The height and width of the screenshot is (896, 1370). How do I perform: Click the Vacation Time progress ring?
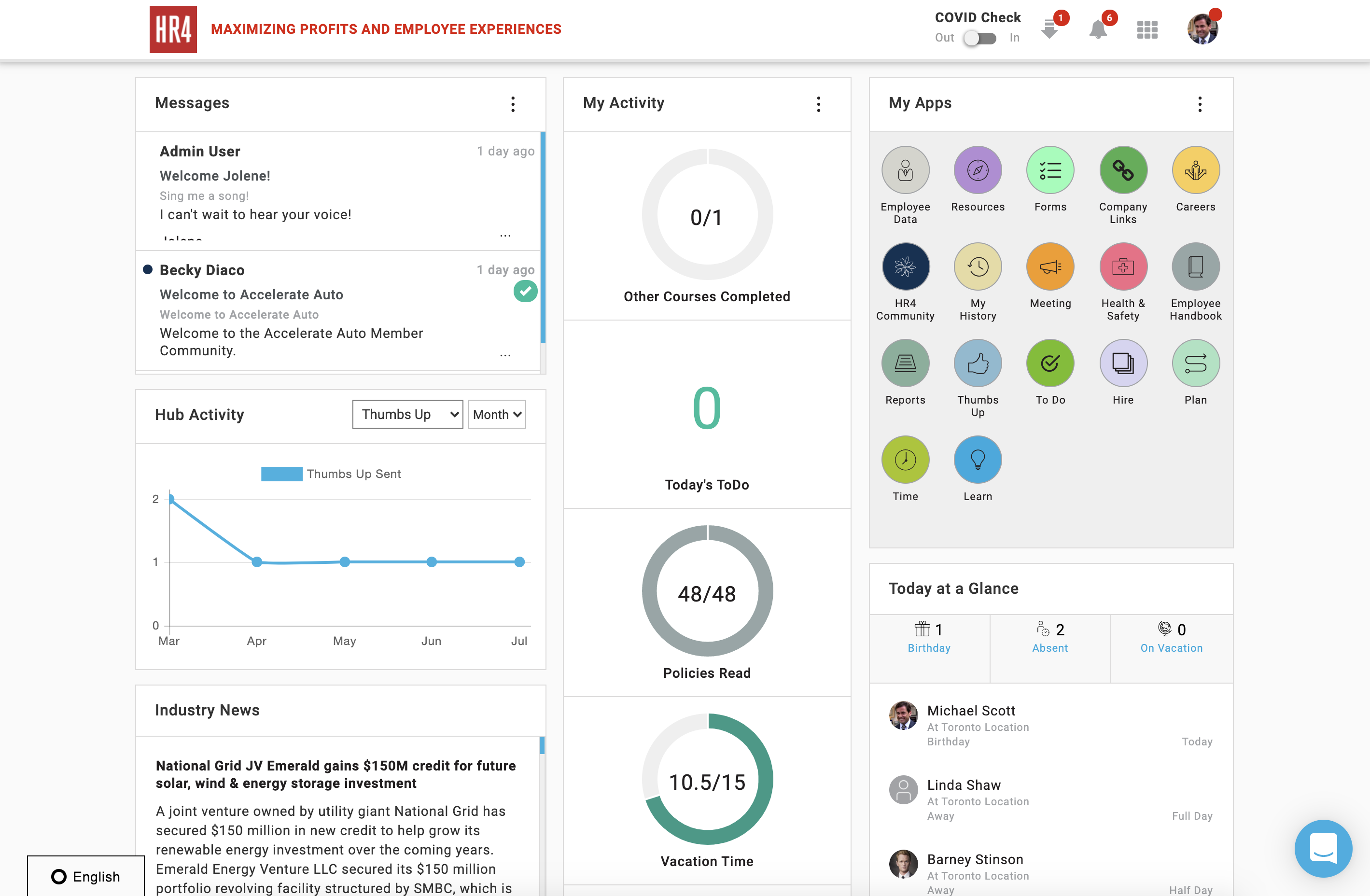(x=707, y=780)
